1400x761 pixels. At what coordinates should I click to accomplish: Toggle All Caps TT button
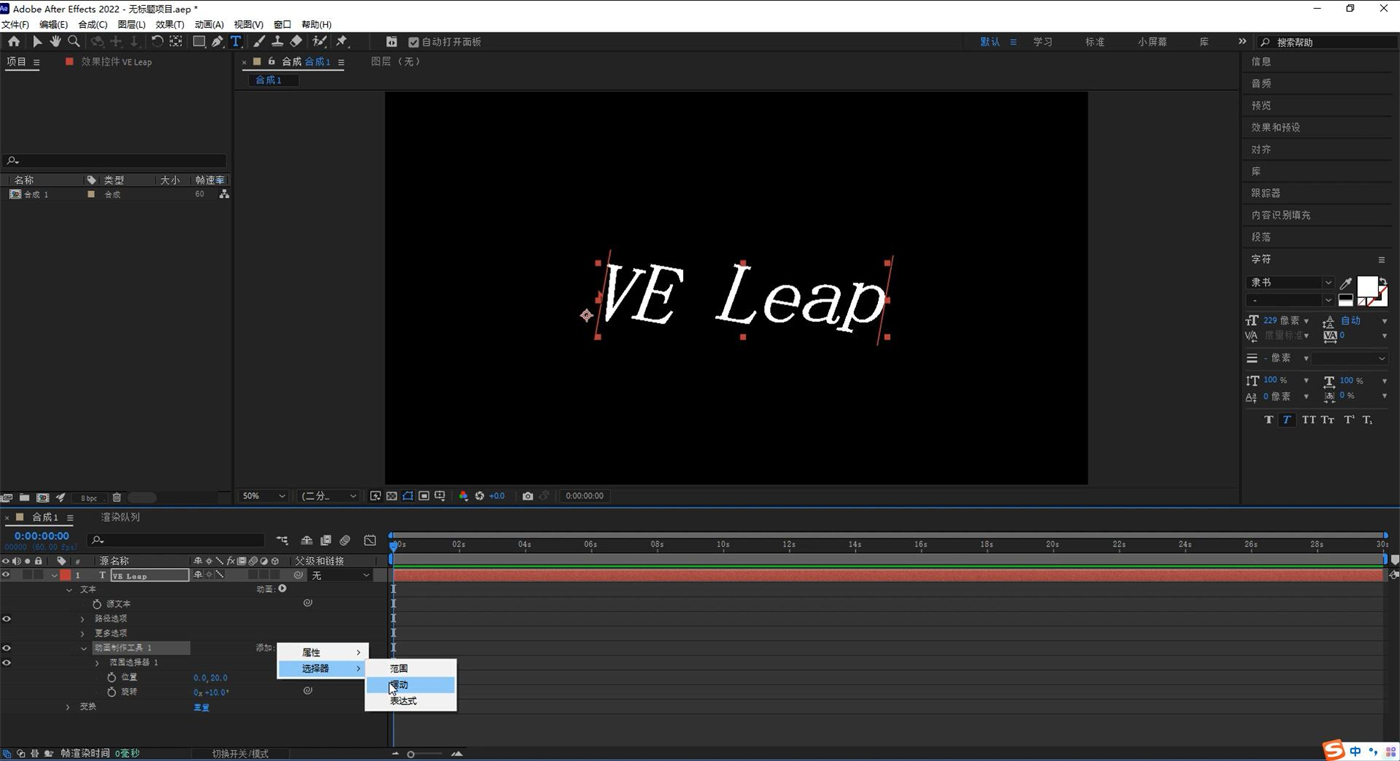click(1309, 420)
